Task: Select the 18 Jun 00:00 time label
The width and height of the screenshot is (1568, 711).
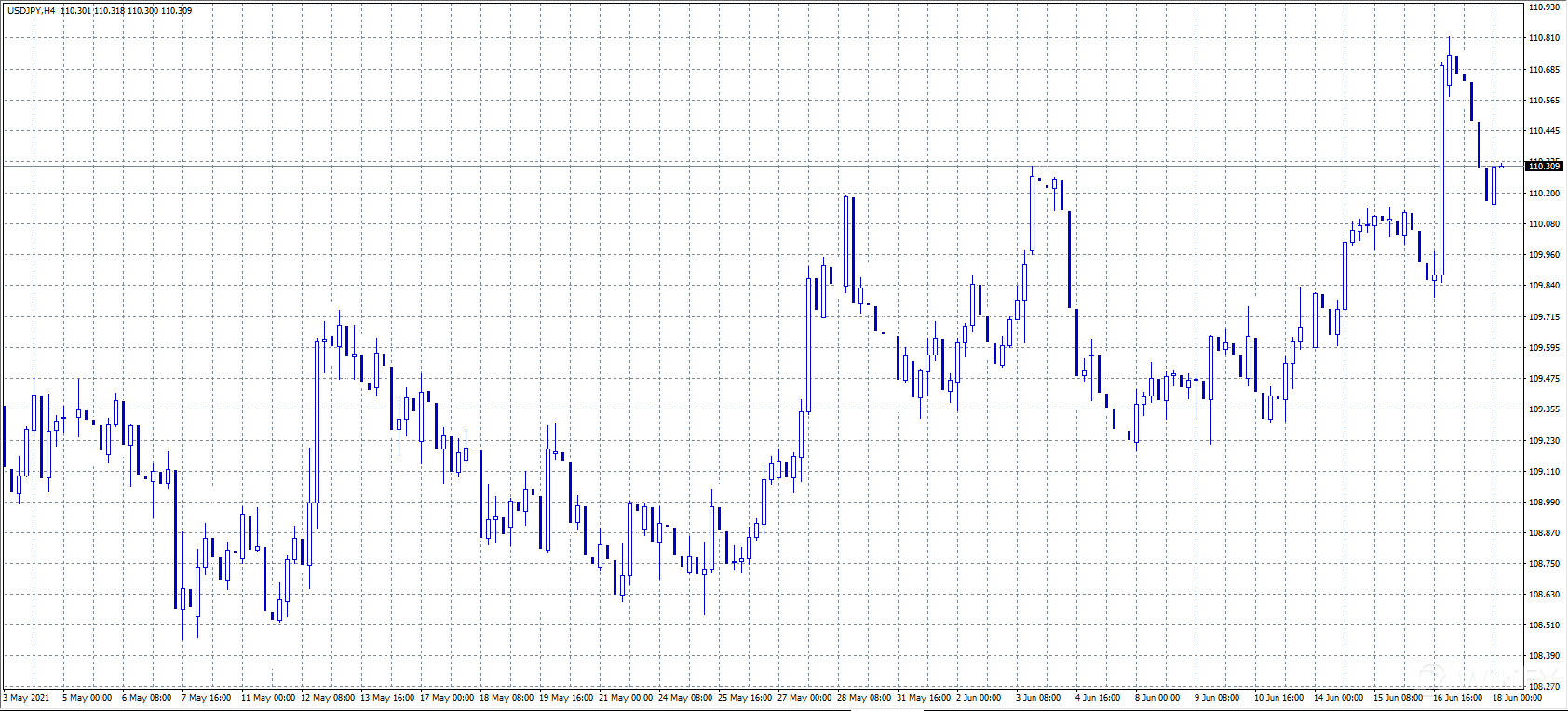Action: pos(1517,698)
